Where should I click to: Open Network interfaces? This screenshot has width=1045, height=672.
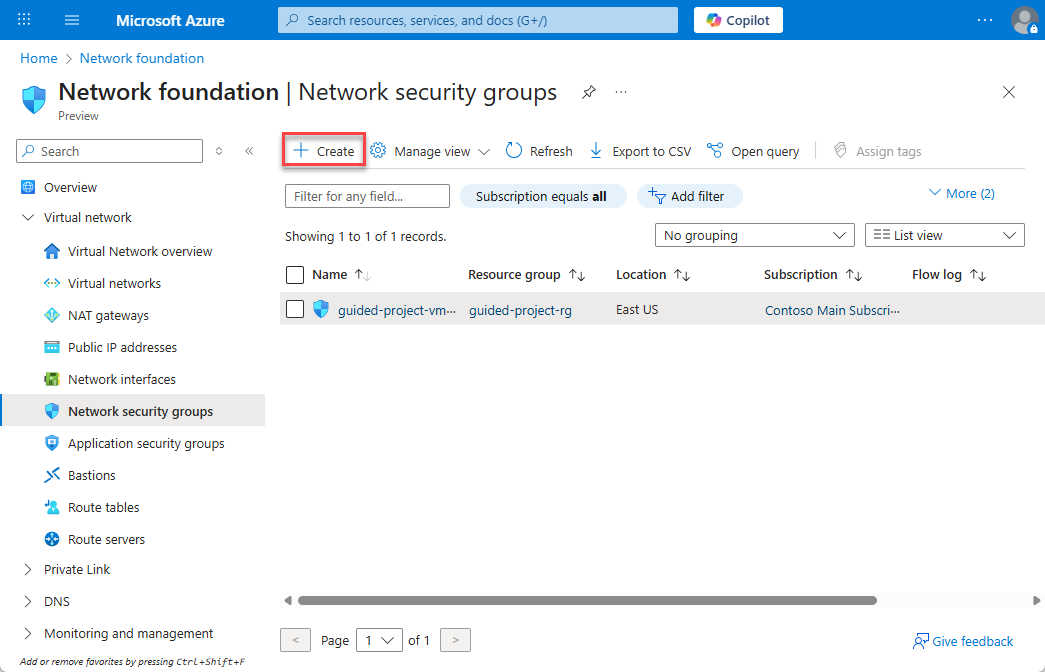click(121, 379)
